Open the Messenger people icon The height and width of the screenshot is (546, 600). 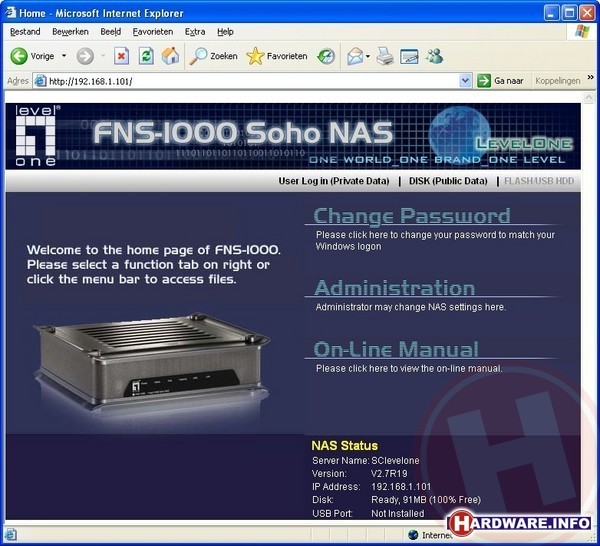[434, 56]
